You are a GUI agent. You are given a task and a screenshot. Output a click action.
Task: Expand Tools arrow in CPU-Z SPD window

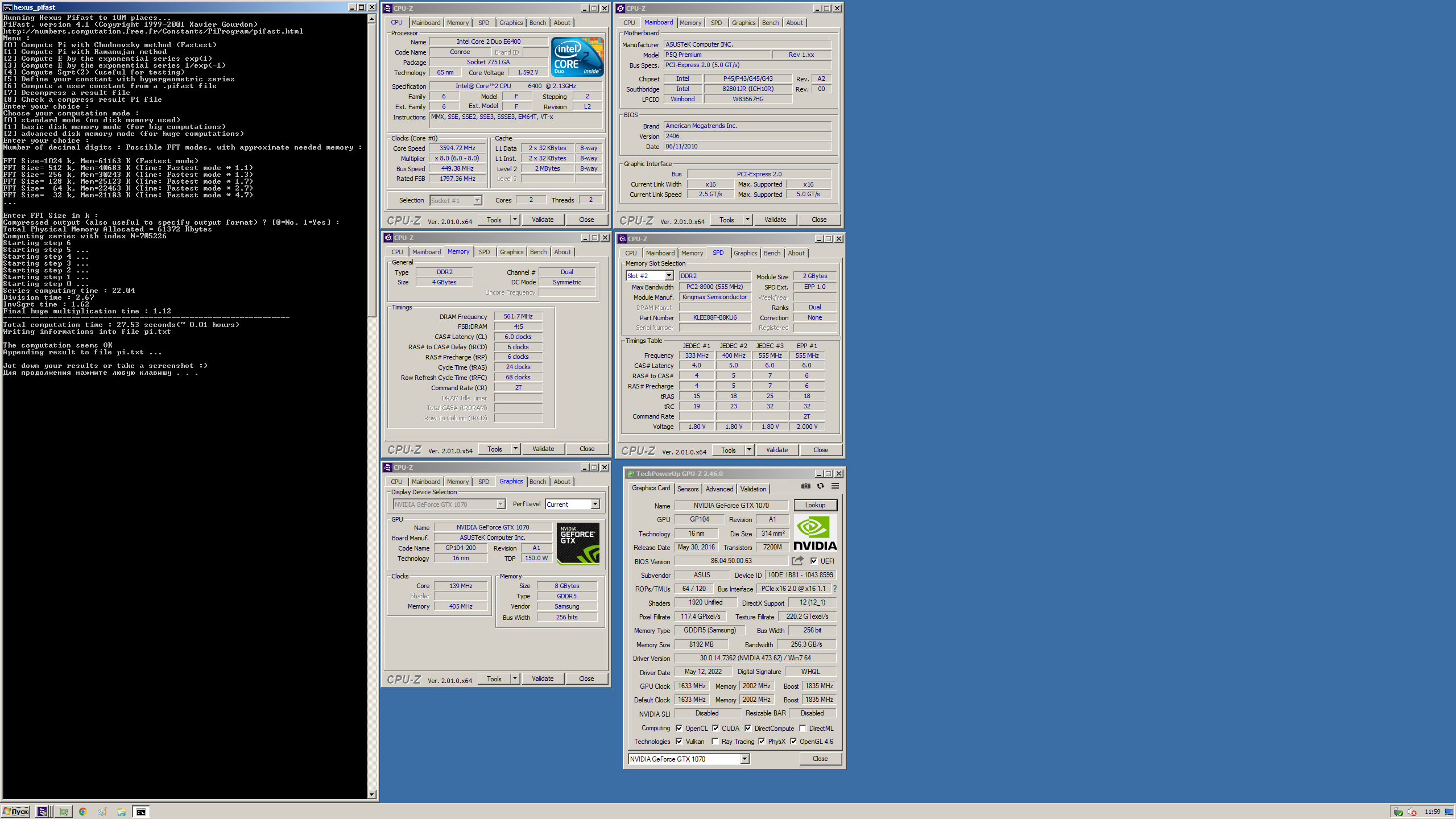pyautogui.click(x=749, y=450)
